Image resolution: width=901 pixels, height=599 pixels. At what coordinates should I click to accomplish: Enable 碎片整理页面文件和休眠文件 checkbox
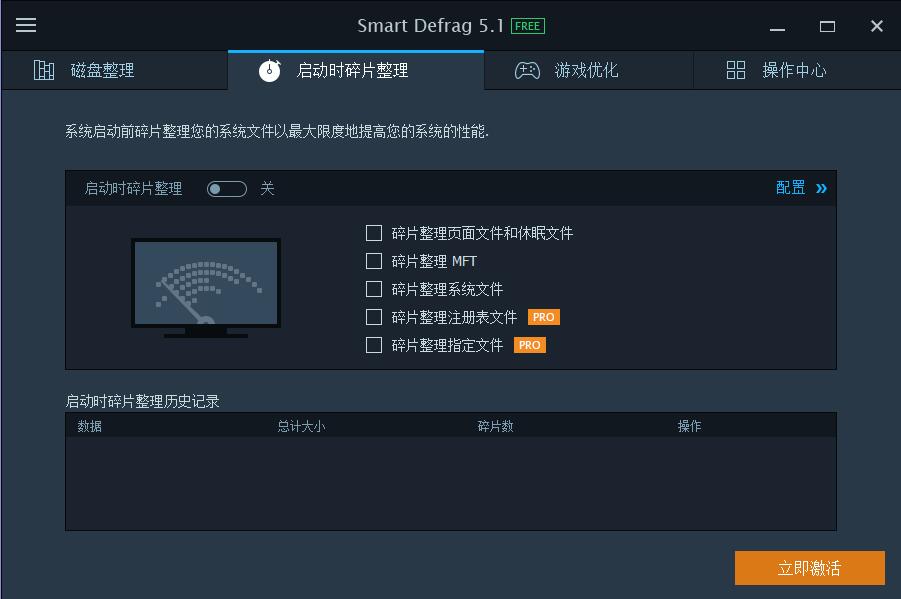coord(374,233)
